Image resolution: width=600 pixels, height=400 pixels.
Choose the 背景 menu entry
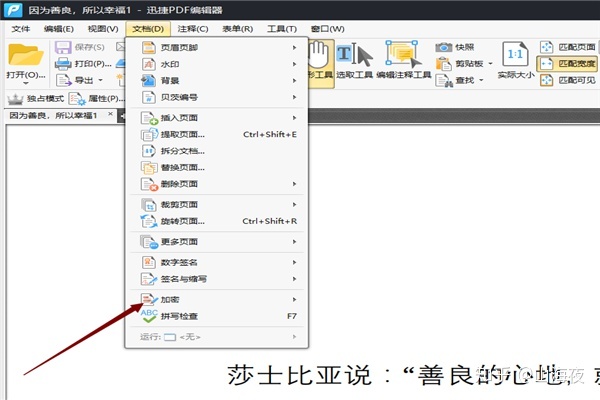(217, 81)
